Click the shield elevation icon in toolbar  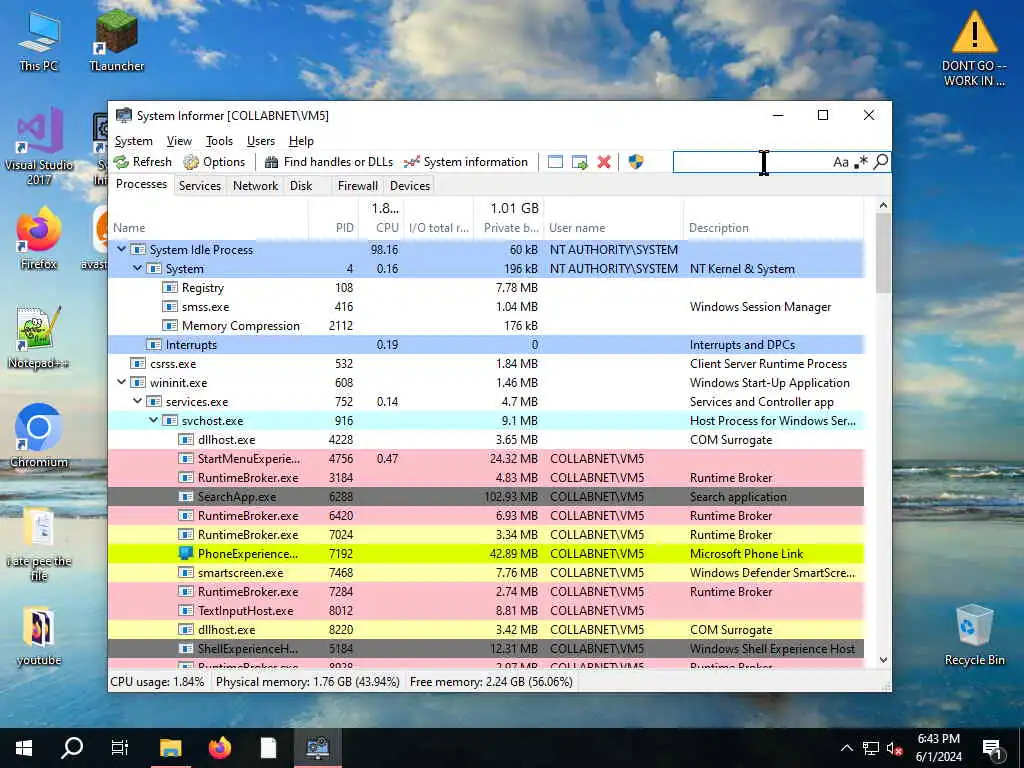(x=636, y=162)
